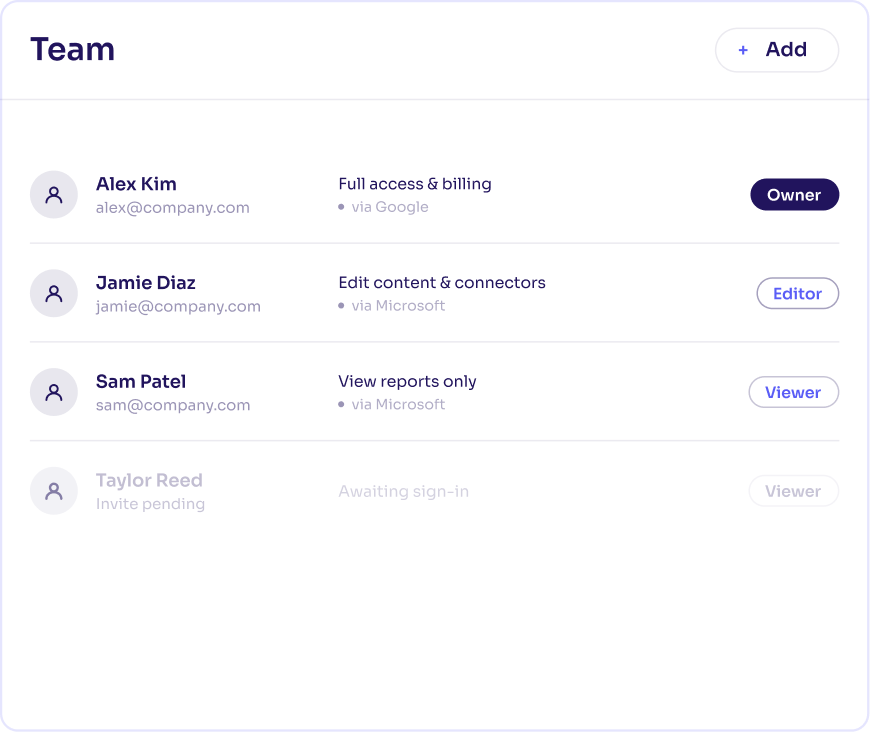This screenshot has width=870, height=732.
Task: Click Sam Patel's avatar icon
Action: tap(54, 392)
